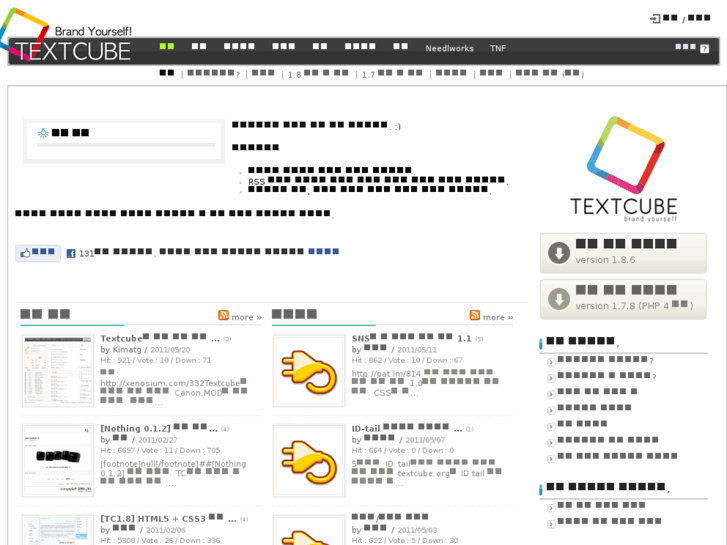Click the Facebook Like thumbs-up button
This screenshot has height=545, width=727.
(38, 253)
